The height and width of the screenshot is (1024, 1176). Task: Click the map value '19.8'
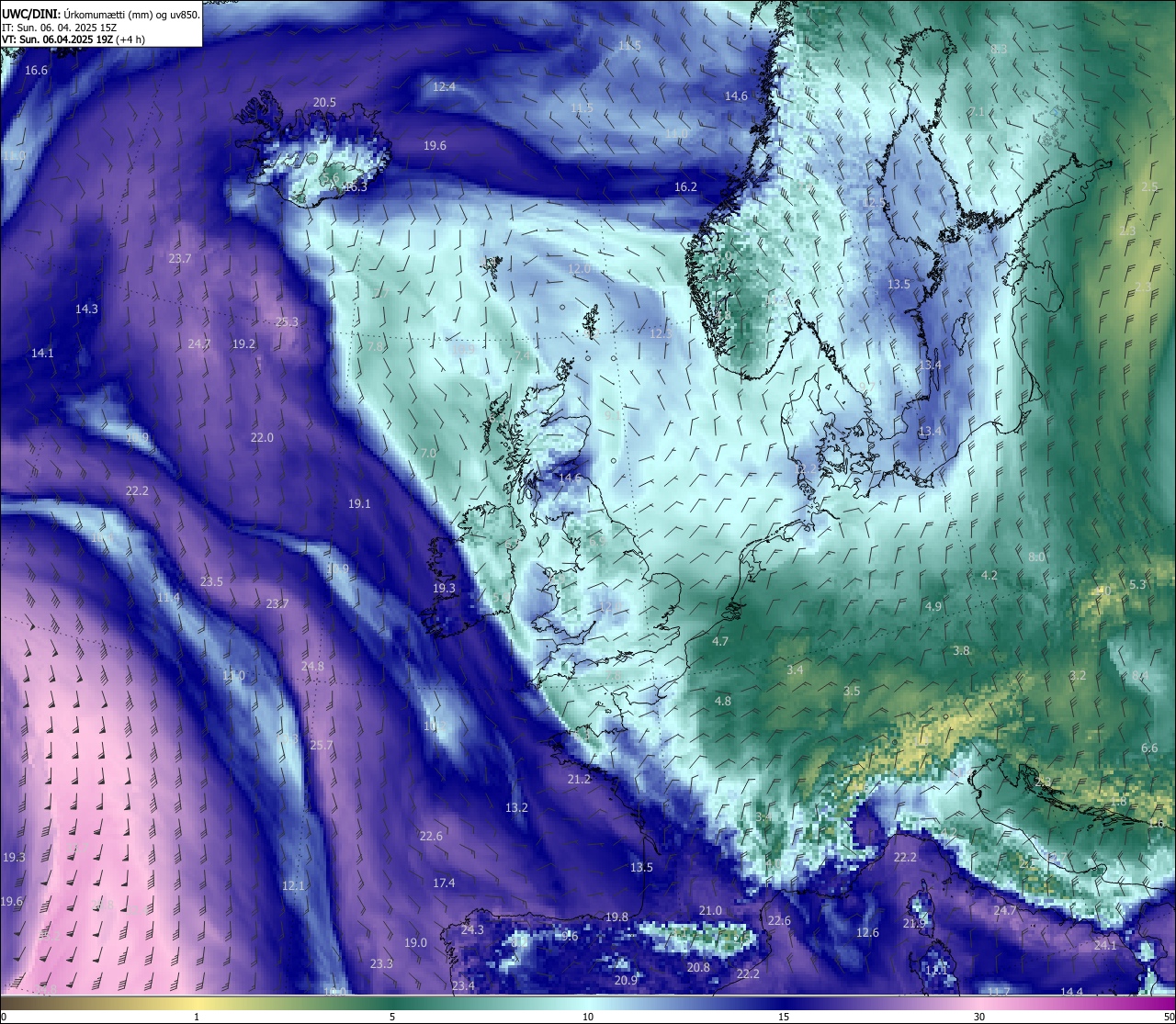click(616, 917)
